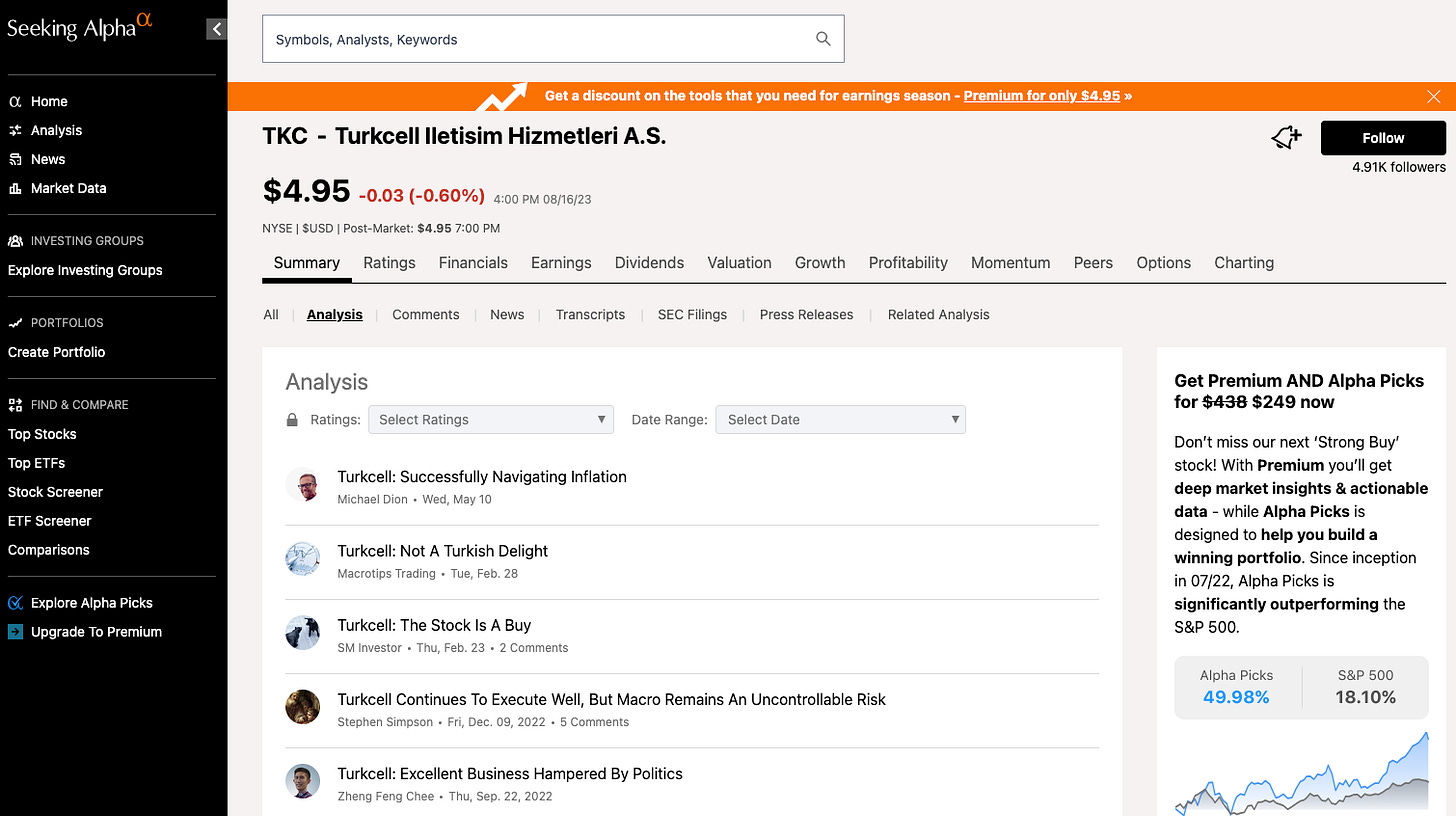Click the Analysis icon in sidebar
The height and width of the screenshot is (816, 1456).
(x=15, y=130)
